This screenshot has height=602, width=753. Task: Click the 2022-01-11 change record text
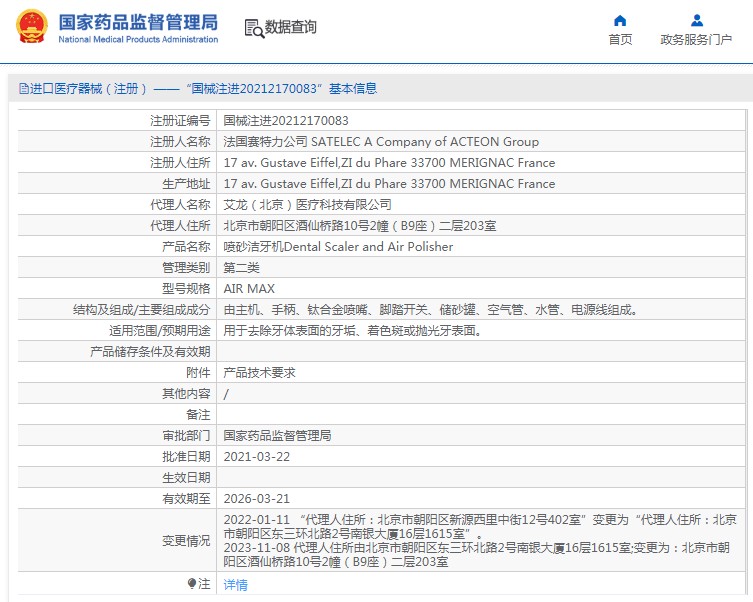coord(480,527)
